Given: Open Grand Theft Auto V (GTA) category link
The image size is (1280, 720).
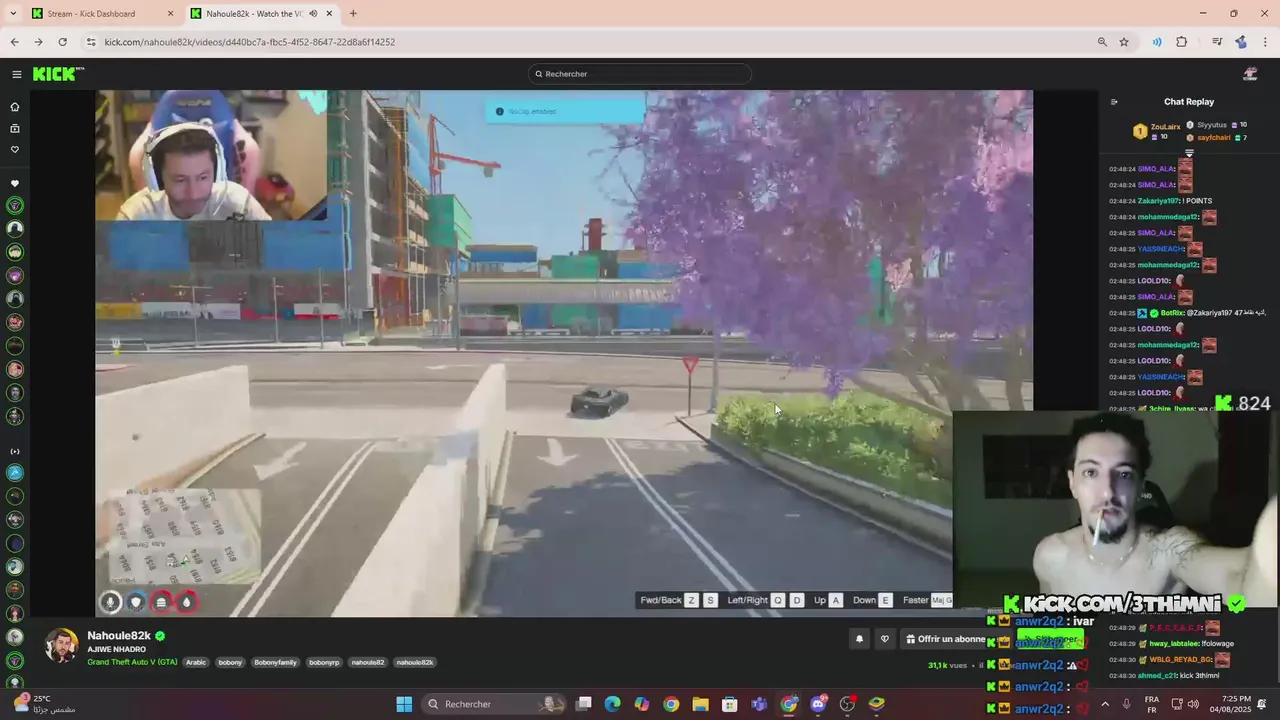Looking at the screenshot, I should 132,662.
